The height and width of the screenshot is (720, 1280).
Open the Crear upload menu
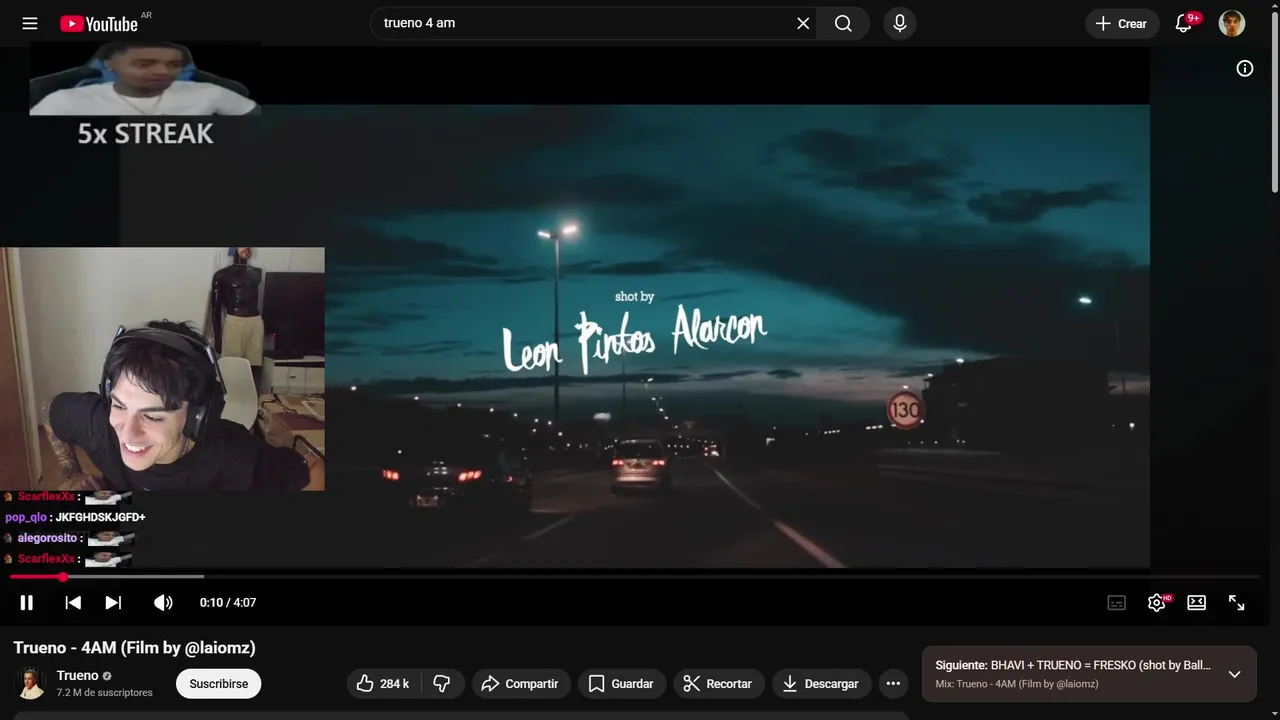pyautogui.click(x=1122, y=23)
